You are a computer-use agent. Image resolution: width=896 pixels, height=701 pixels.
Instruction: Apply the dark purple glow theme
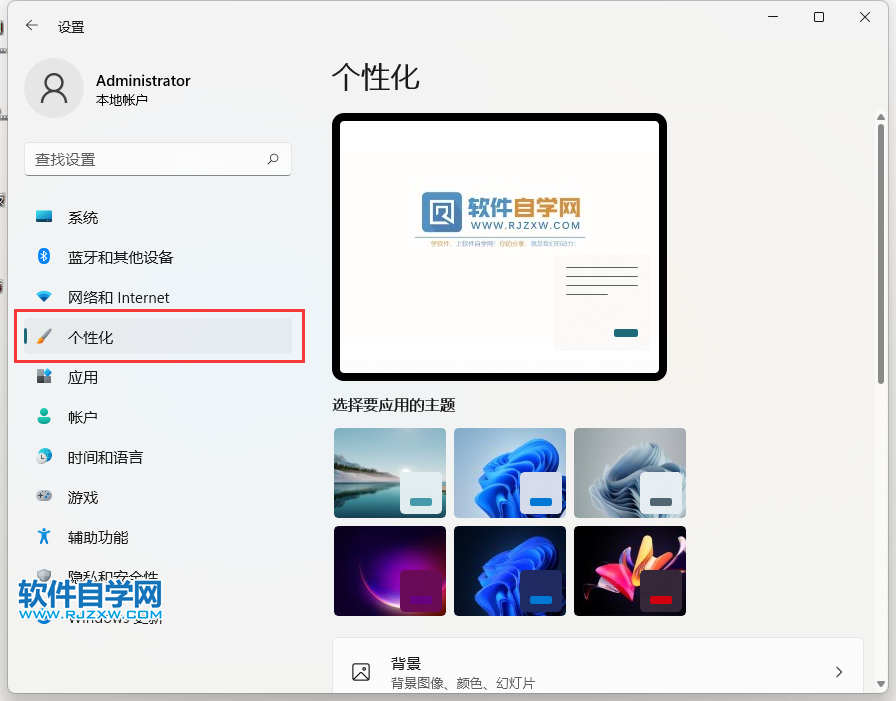pos(389,571)
